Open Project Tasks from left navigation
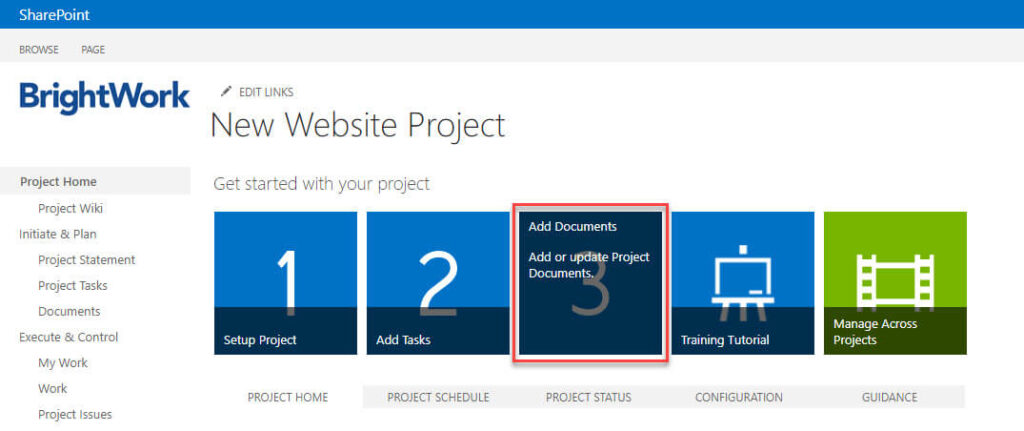 pos(72,285)
